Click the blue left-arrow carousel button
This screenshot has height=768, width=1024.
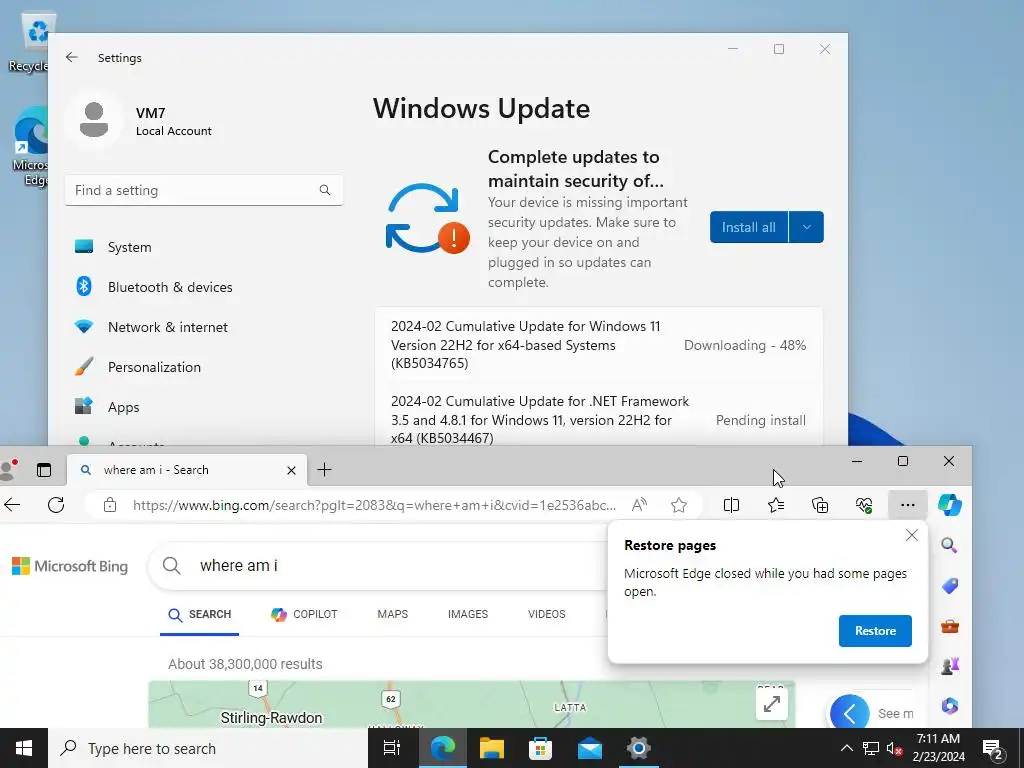[849, 713]
